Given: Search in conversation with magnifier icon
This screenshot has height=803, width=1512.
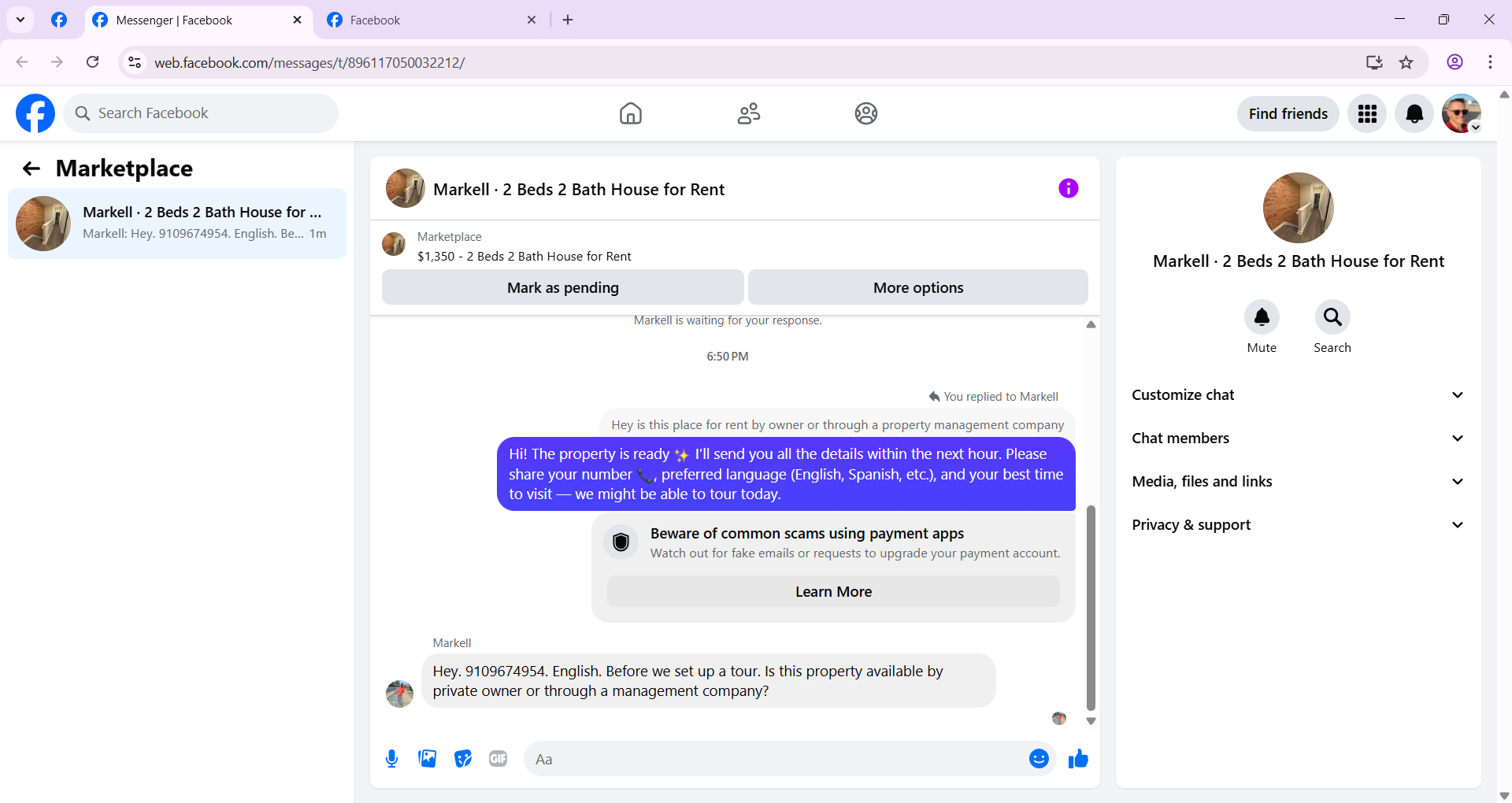Looking at the screenshot, I should click(1332, 317).
